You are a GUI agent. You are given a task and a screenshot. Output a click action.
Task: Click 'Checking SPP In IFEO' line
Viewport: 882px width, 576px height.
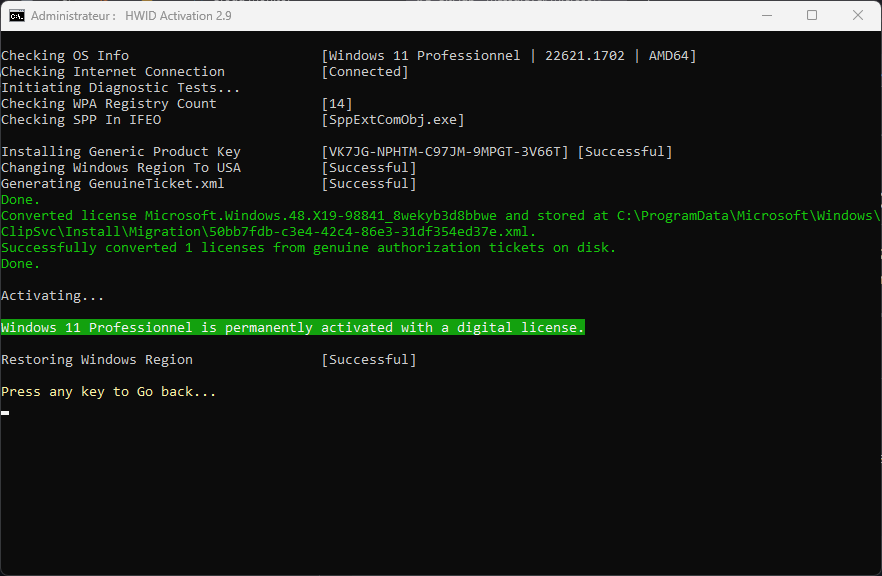[x=81, y=120]
